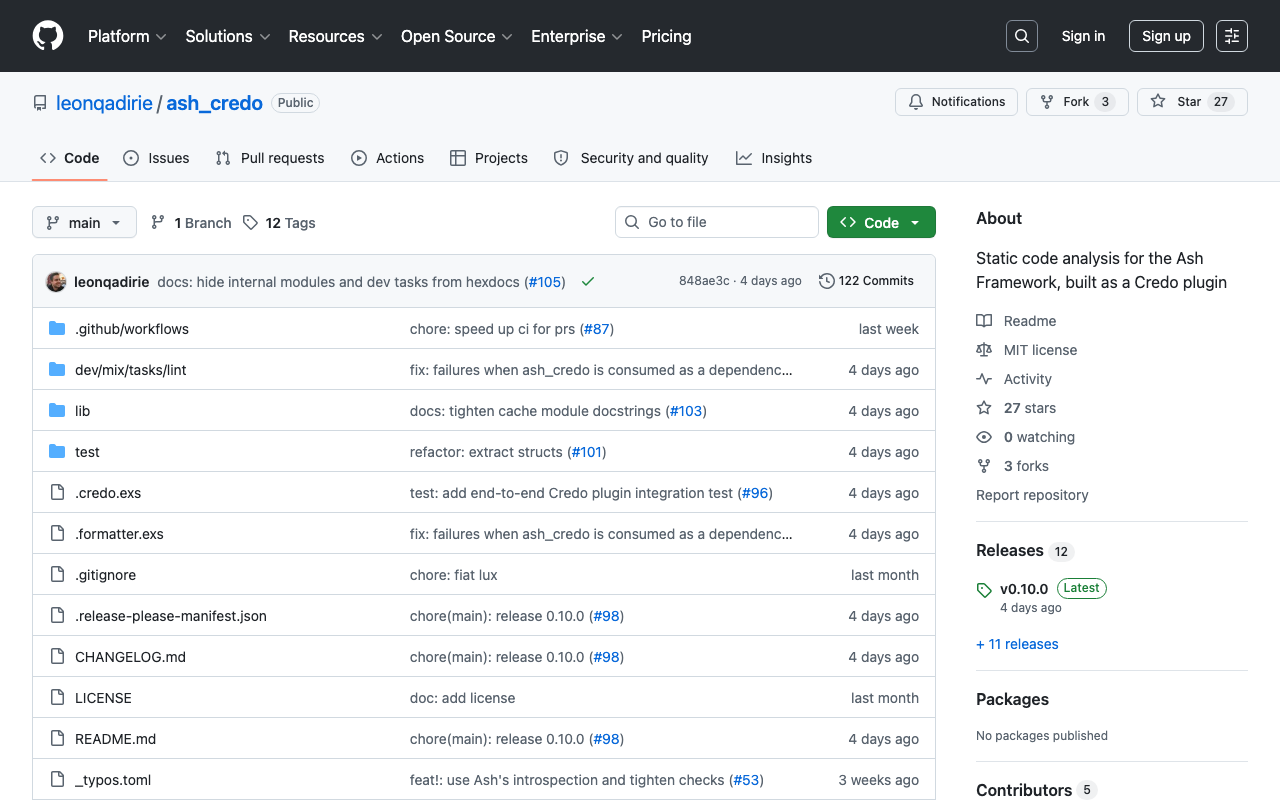Screen dimensions: 1280x800
Task: Open the Security and quality tab
Action: (x=631, y=158)
